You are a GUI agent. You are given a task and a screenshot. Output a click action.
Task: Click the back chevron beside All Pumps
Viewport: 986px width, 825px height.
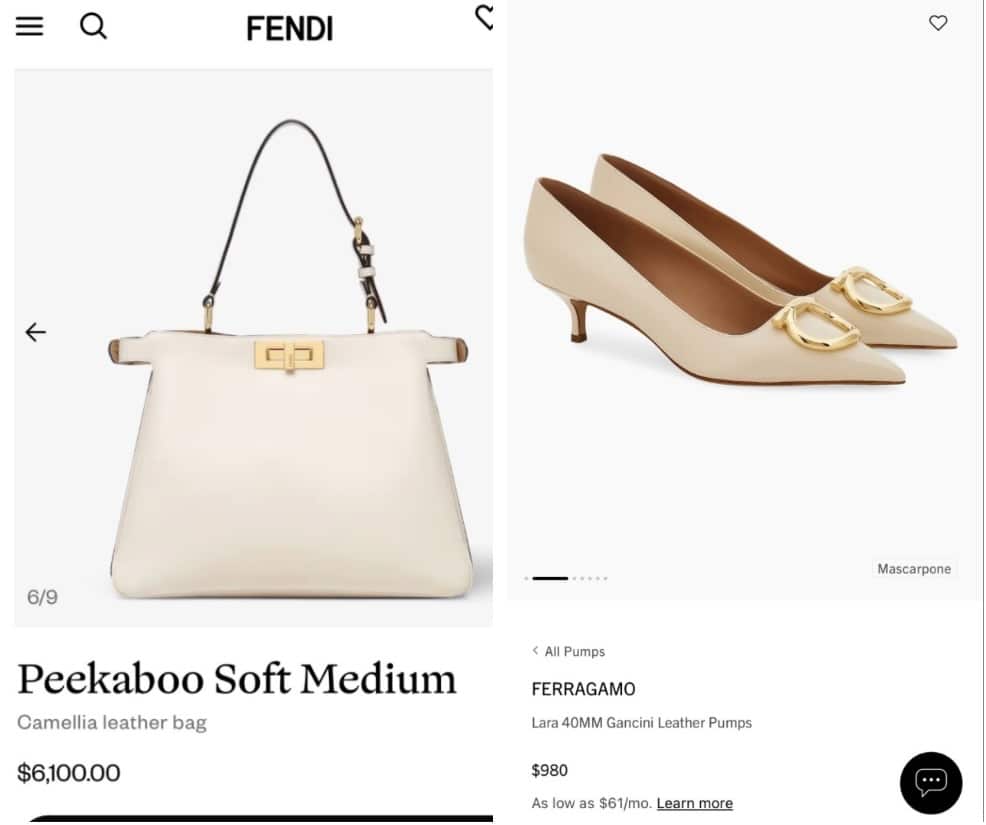[535, 651]
